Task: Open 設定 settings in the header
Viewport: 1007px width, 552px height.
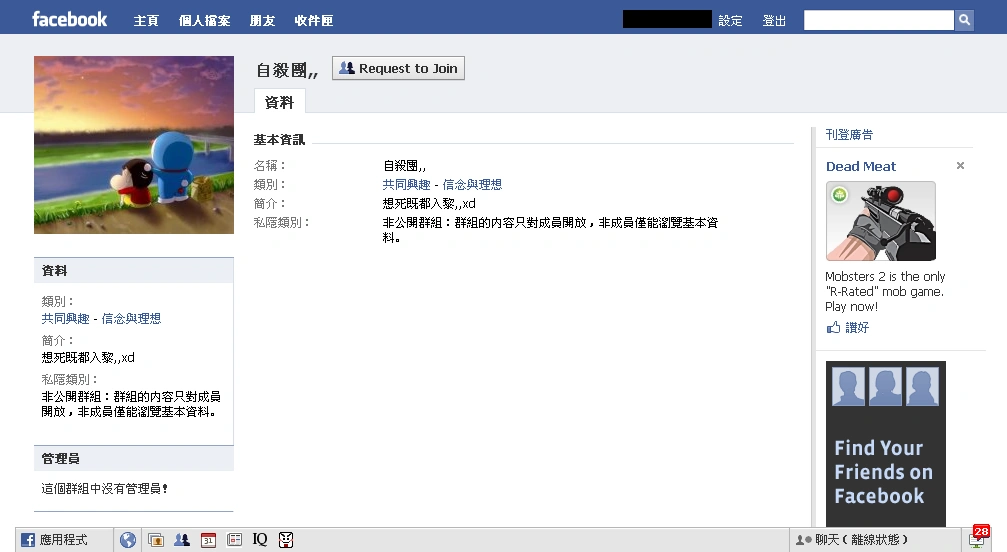Action: (x=730, y=21)
